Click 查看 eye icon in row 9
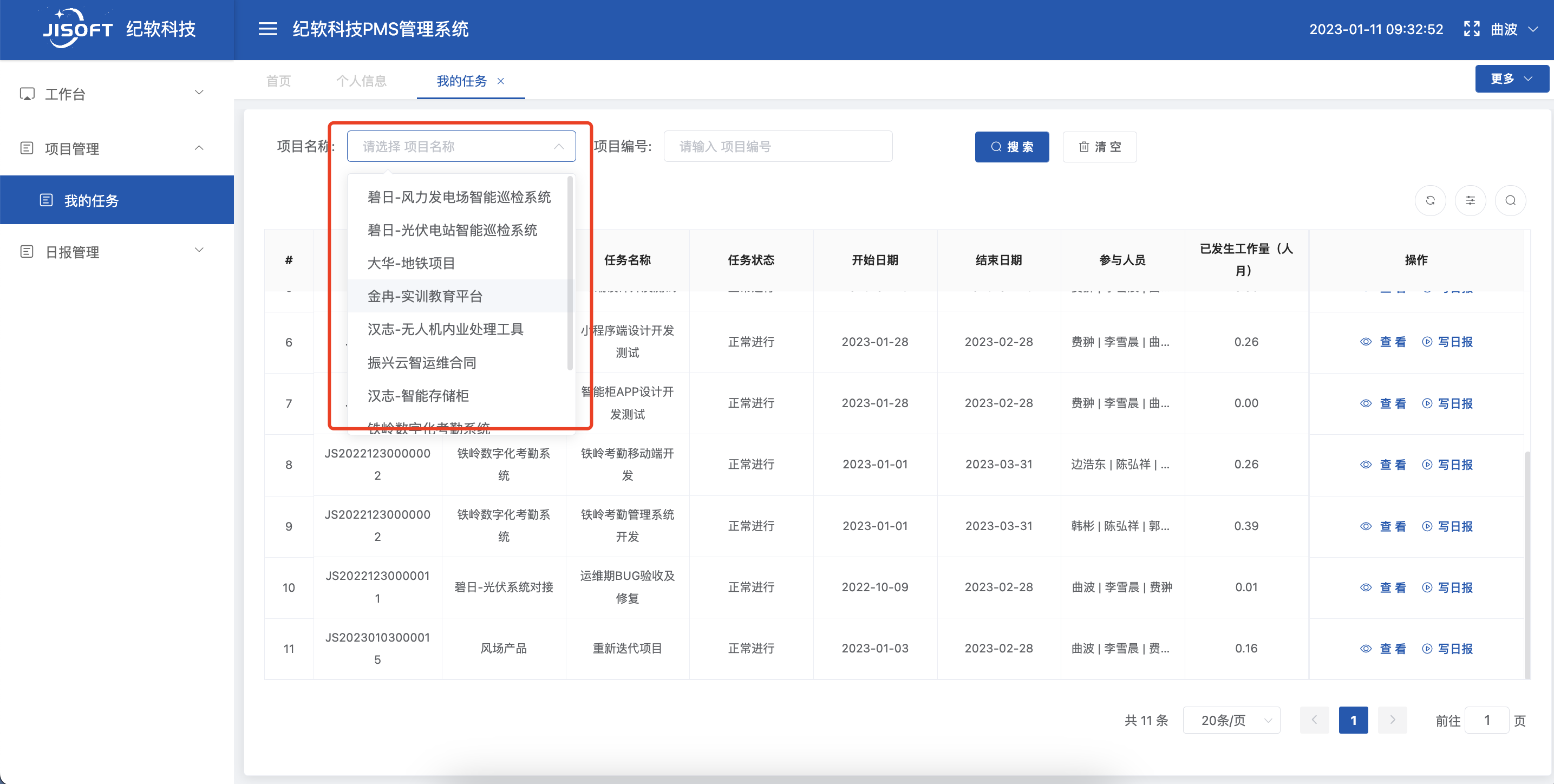The width and height of the screenshot is (1554, 784). [x=1366, y=526]
